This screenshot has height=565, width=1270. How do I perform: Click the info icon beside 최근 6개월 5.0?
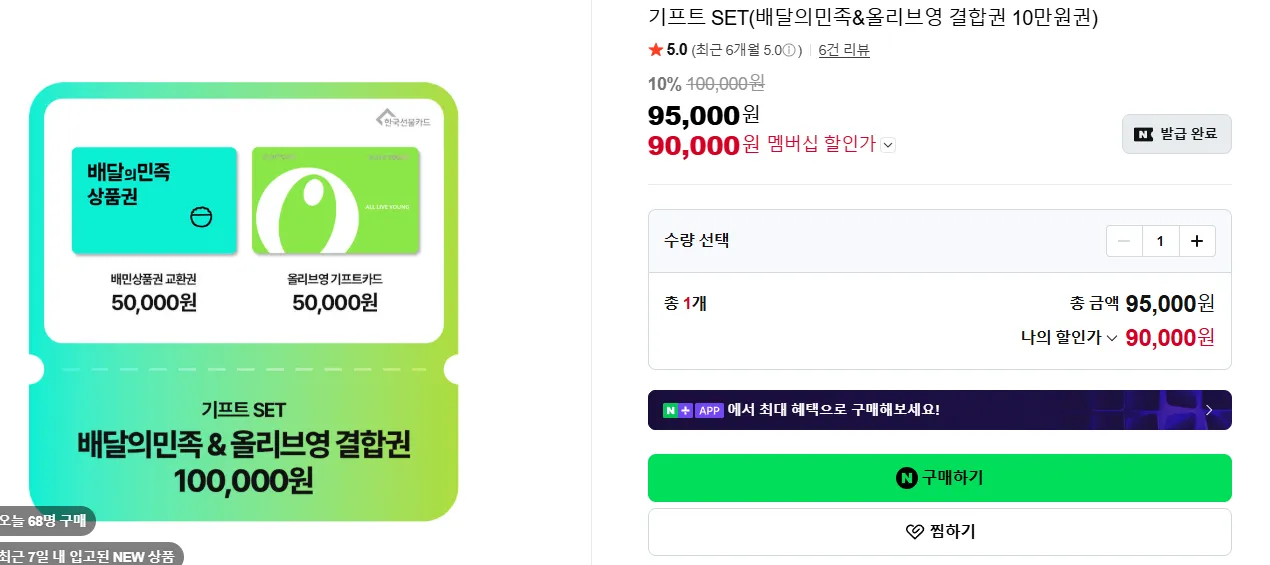[789, 50]
